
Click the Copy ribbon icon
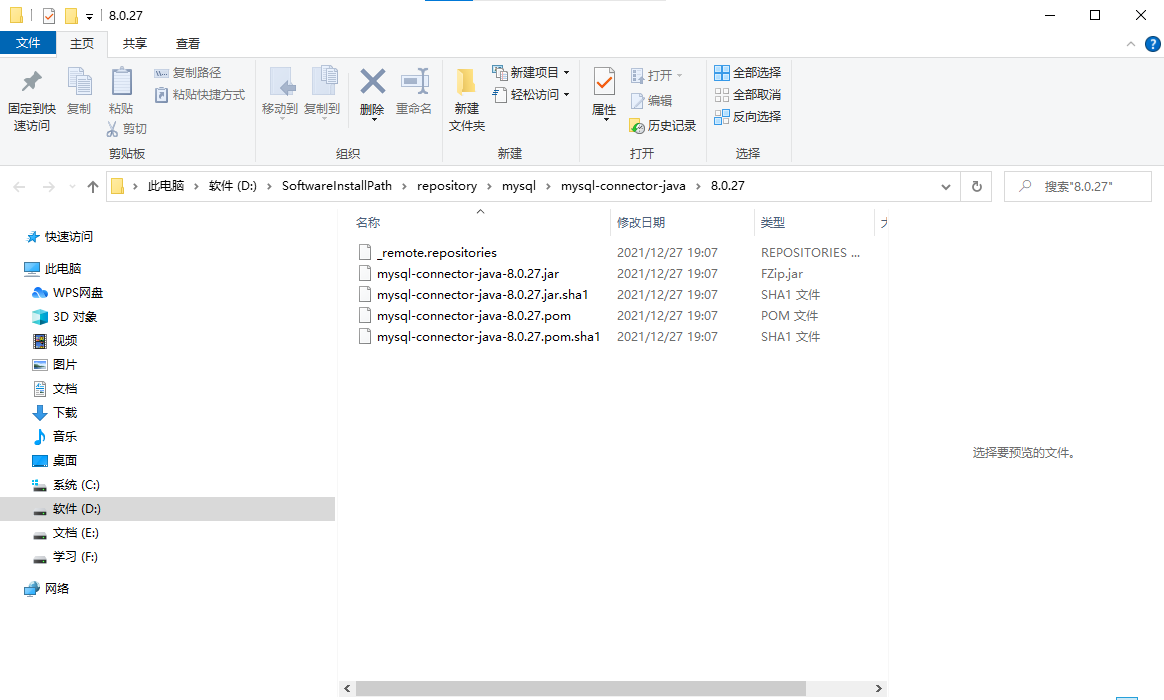79,81
